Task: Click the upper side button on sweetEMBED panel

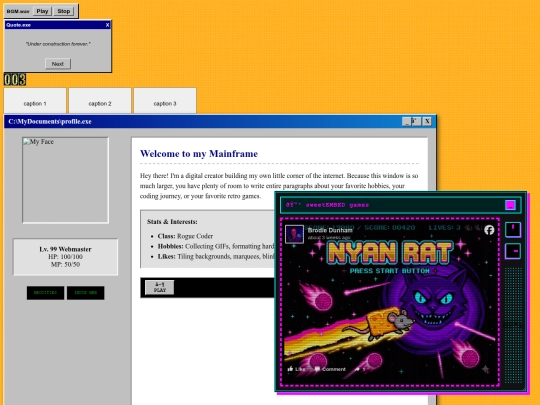Action: point(513,230)
